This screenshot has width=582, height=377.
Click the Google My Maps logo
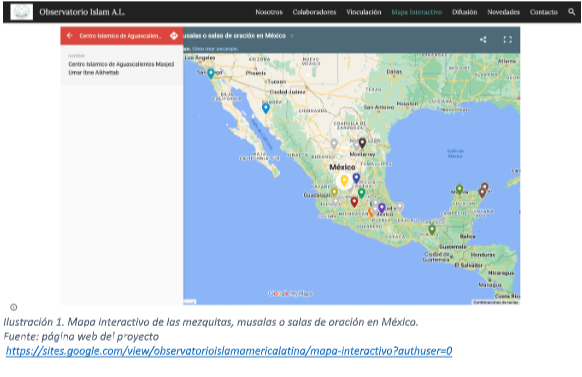(290, 294)
